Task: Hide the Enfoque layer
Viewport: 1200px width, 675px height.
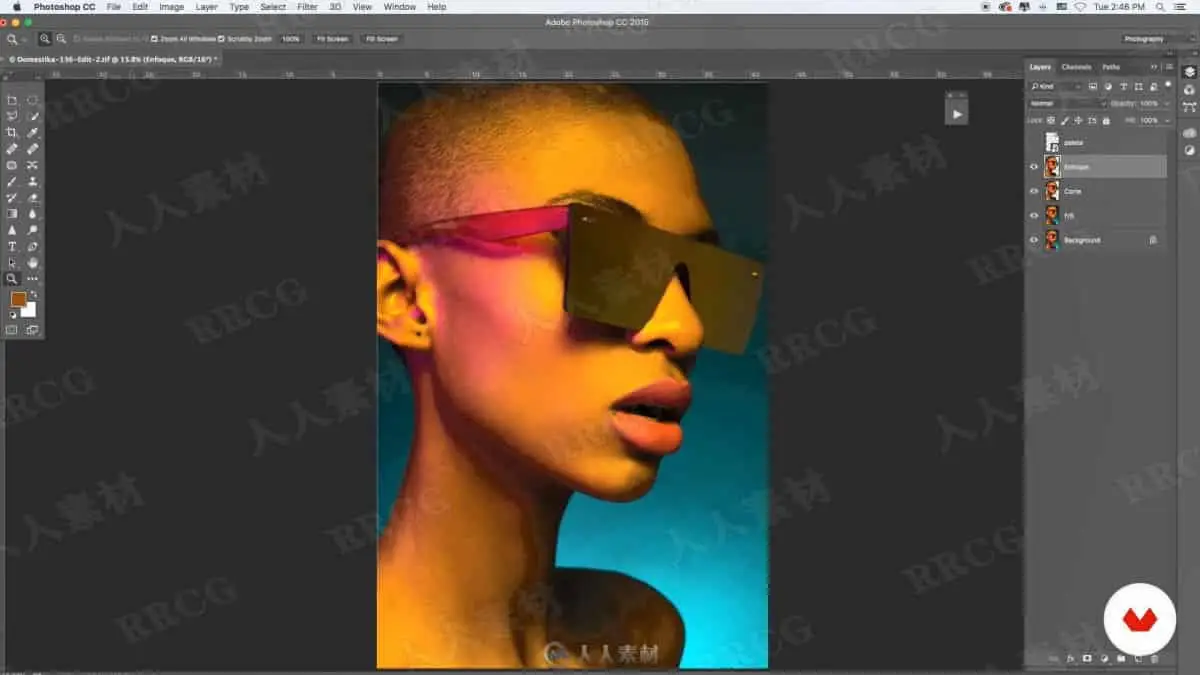Action: 1034,166
